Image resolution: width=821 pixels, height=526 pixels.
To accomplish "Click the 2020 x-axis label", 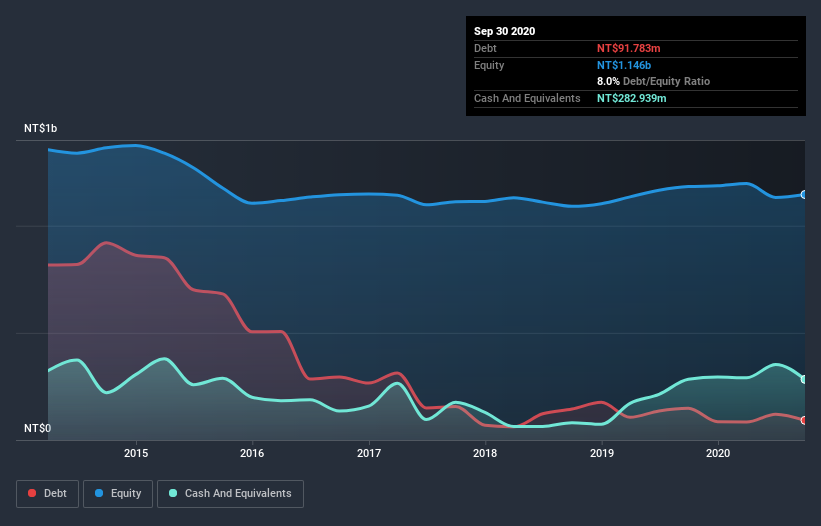I will coord(718,453).
